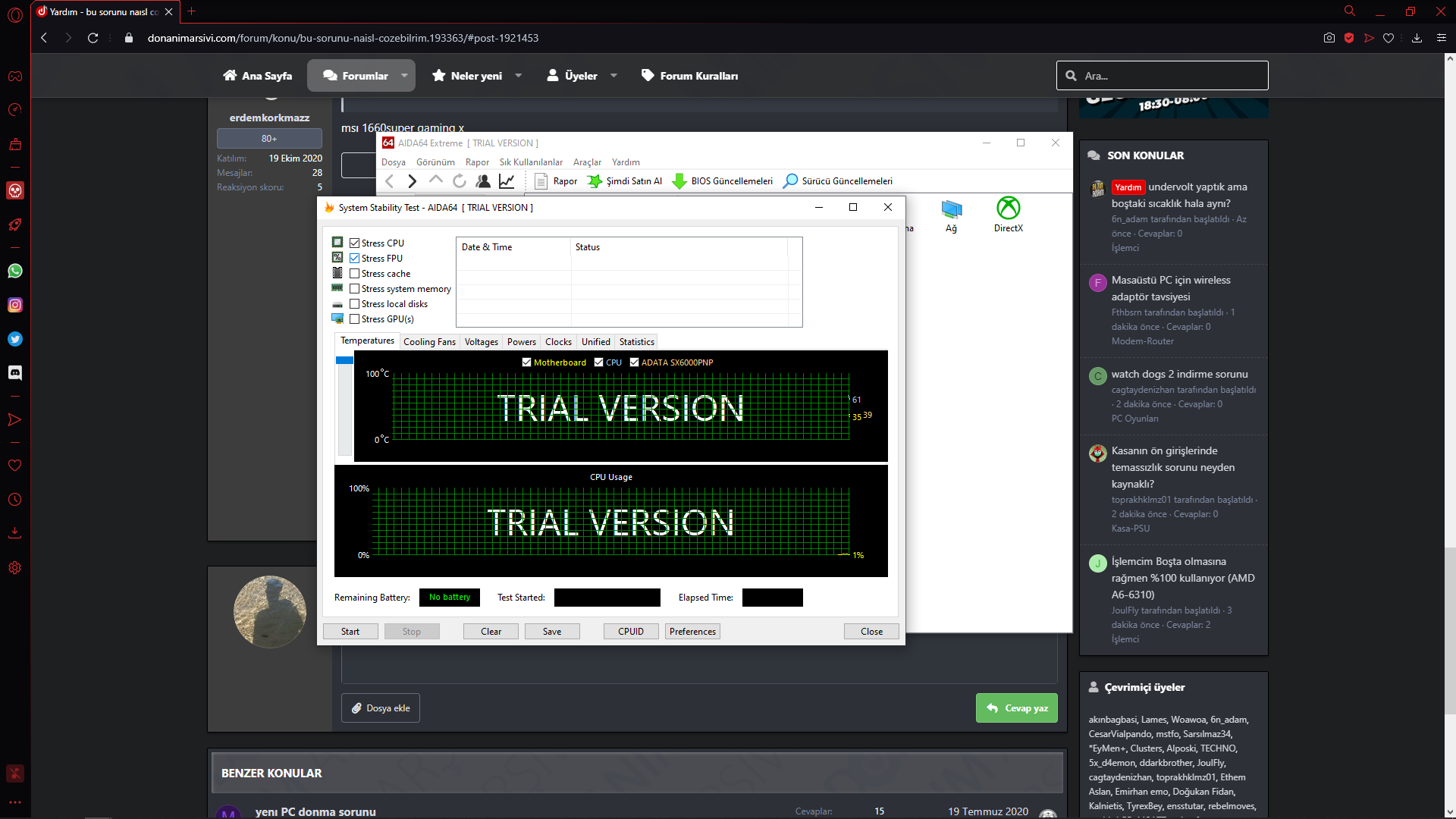The height and width of the screenshot is (819, 1456).
Task: Open DirectX icon in AIDA64
Action: point(1008,215)
